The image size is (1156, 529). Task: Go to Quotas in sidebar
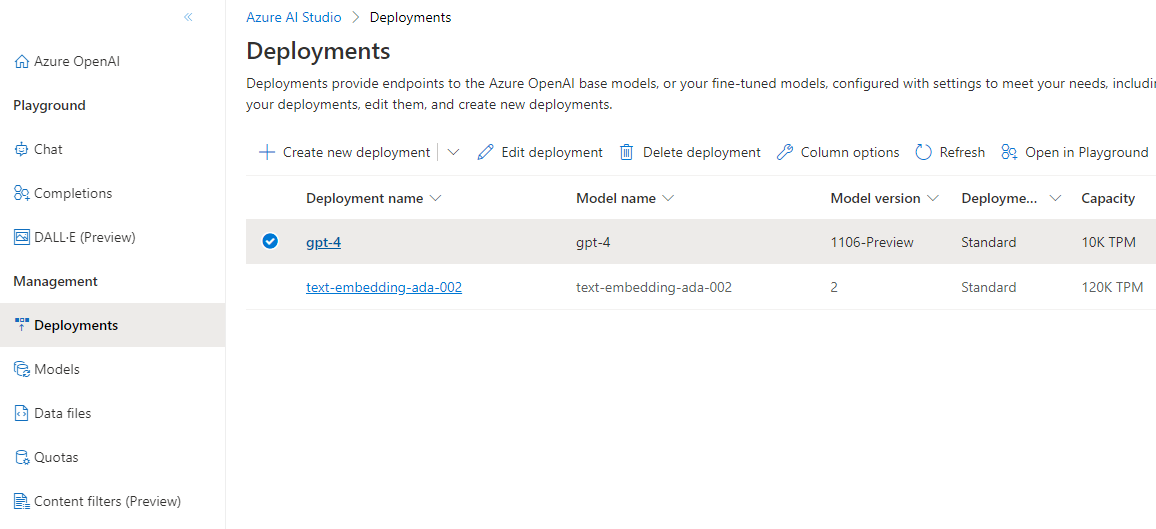tap(56, 458)
